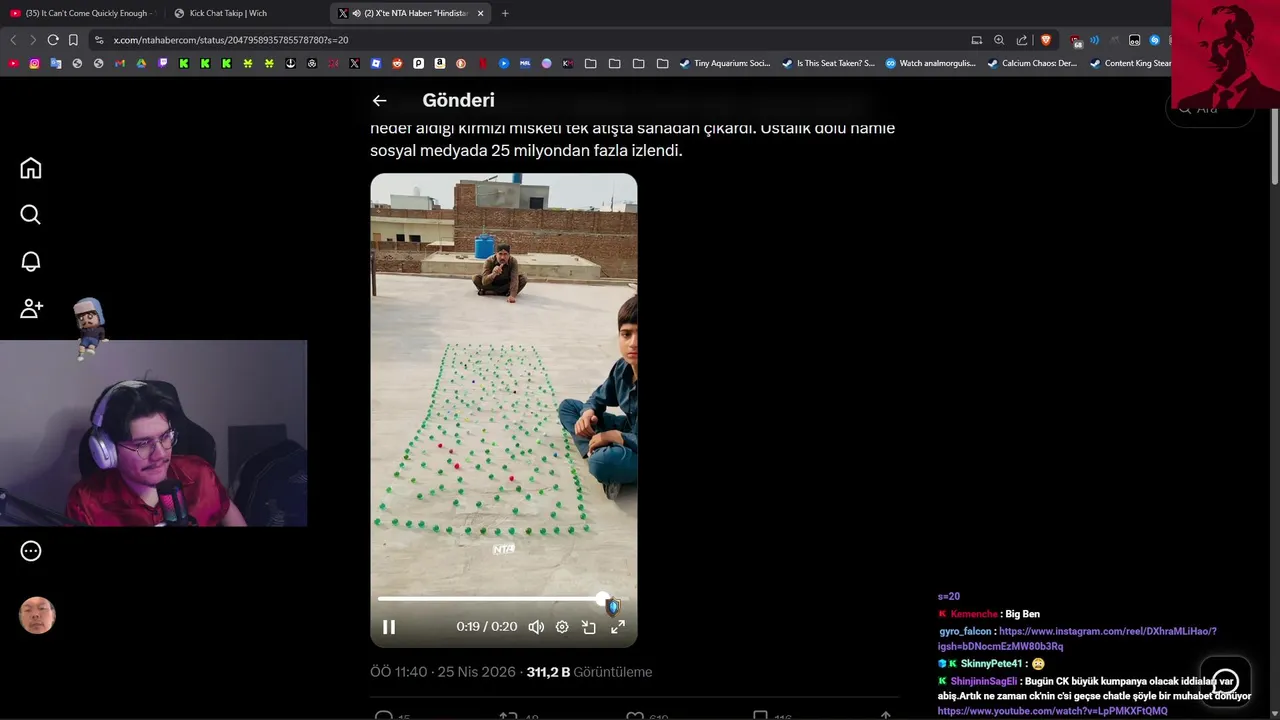Bookmark this page in the toolbar

pos(73,40)
